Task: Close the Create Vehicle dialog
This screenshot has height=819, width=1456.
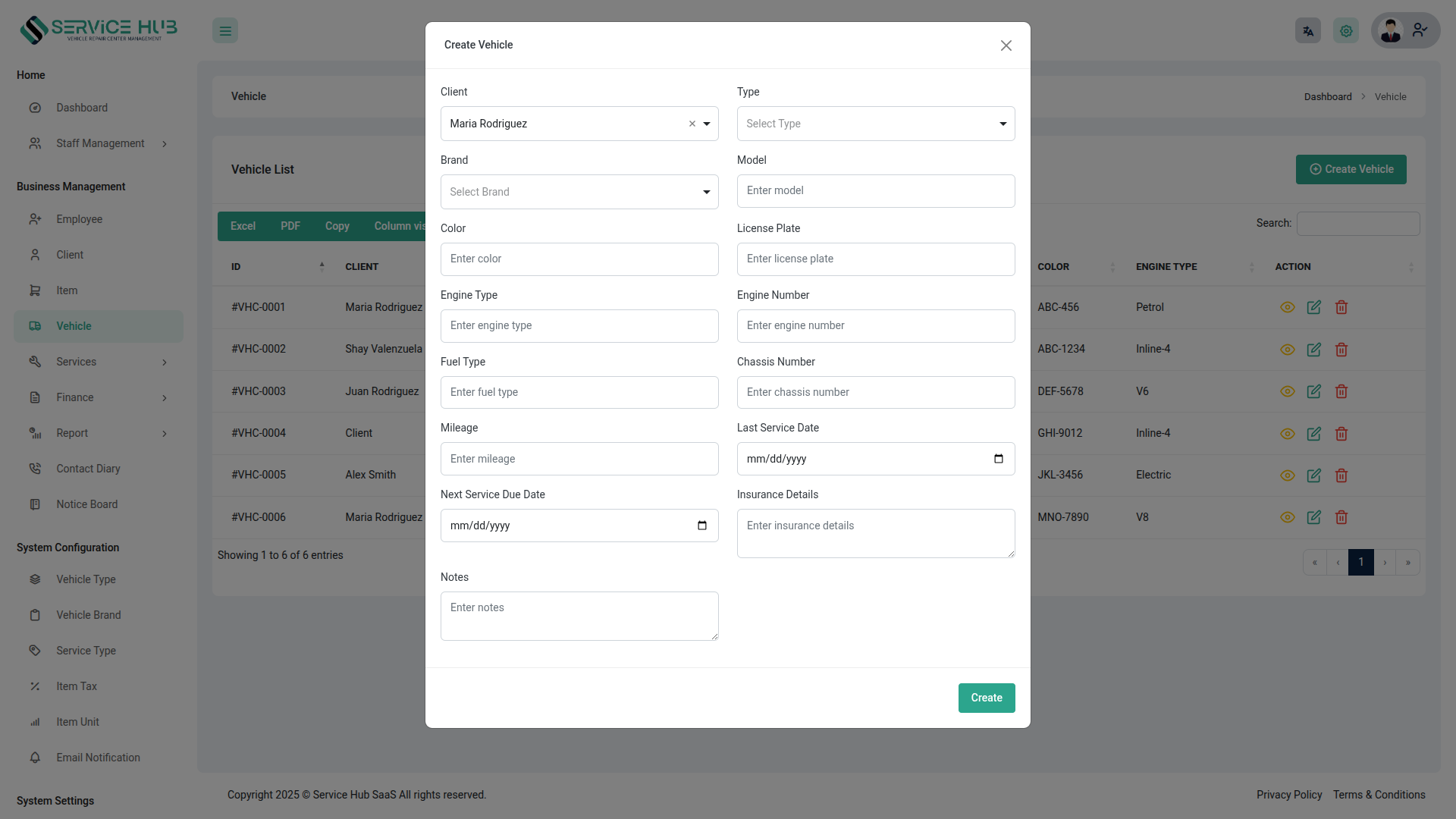Action: (x=1006, y=45)
